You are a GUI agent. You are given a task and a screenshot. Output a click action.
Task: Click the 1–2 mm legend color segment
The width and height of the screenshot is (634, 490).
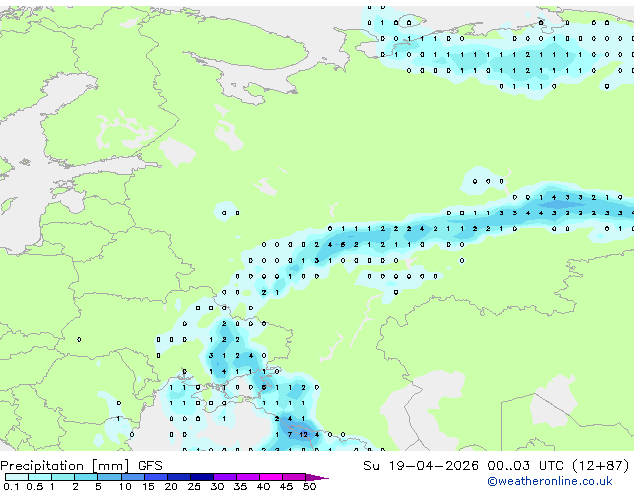(63, 477)
